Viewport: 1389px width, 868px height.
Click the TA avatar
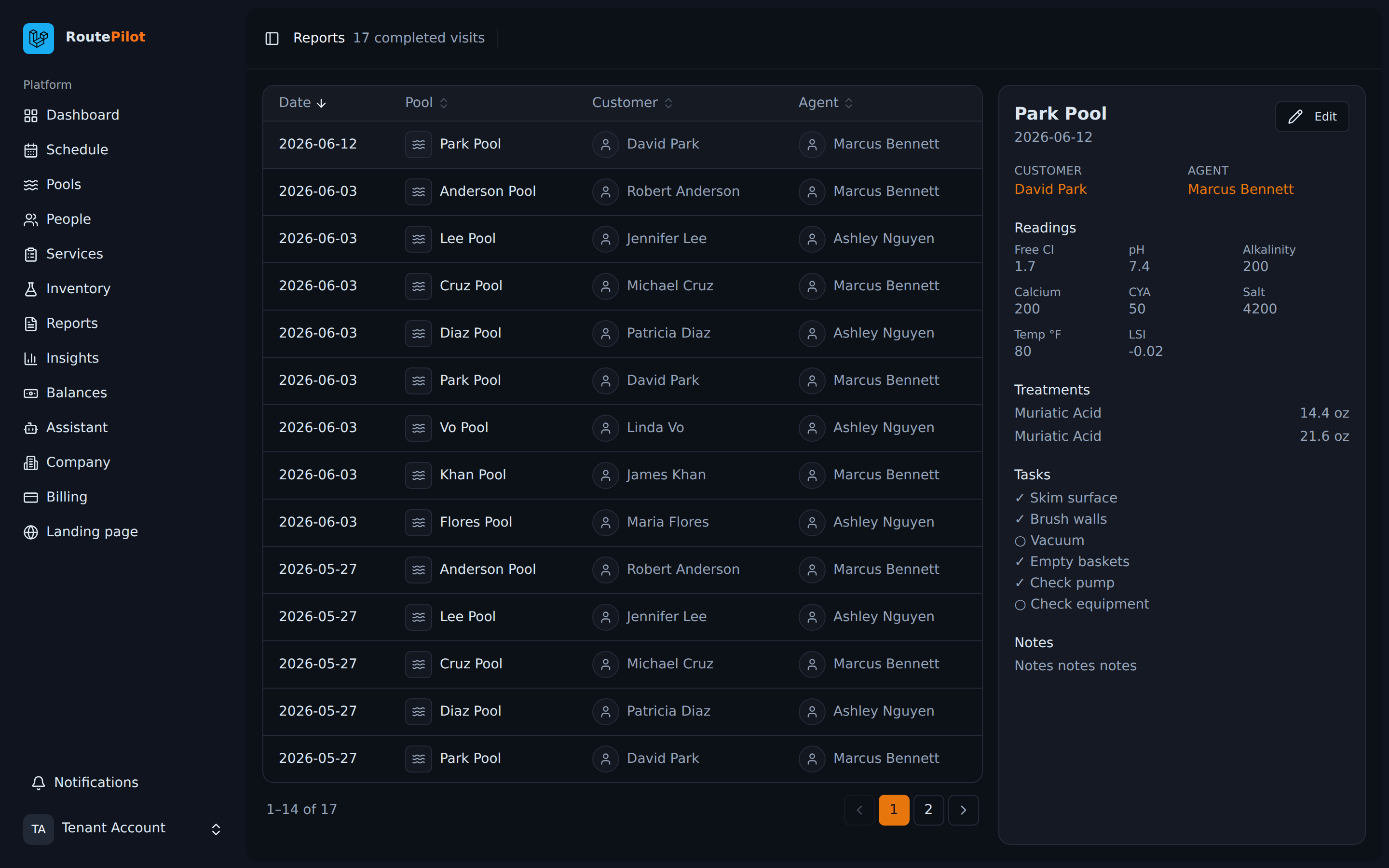[x=39, y=829]
